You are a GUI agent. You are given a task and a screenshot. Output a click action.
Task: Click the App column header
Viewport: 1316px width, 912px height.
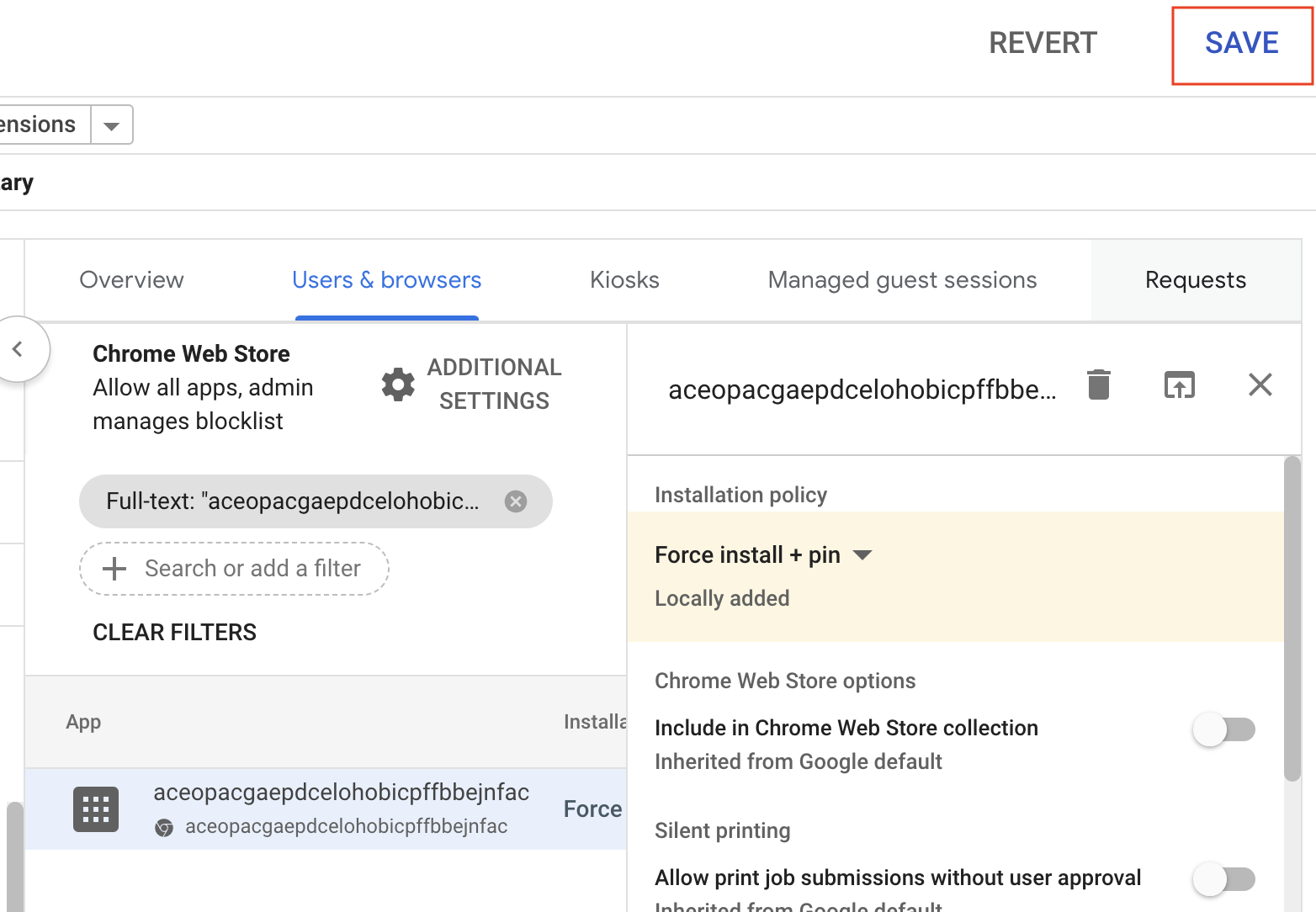[x=83, y=723]
